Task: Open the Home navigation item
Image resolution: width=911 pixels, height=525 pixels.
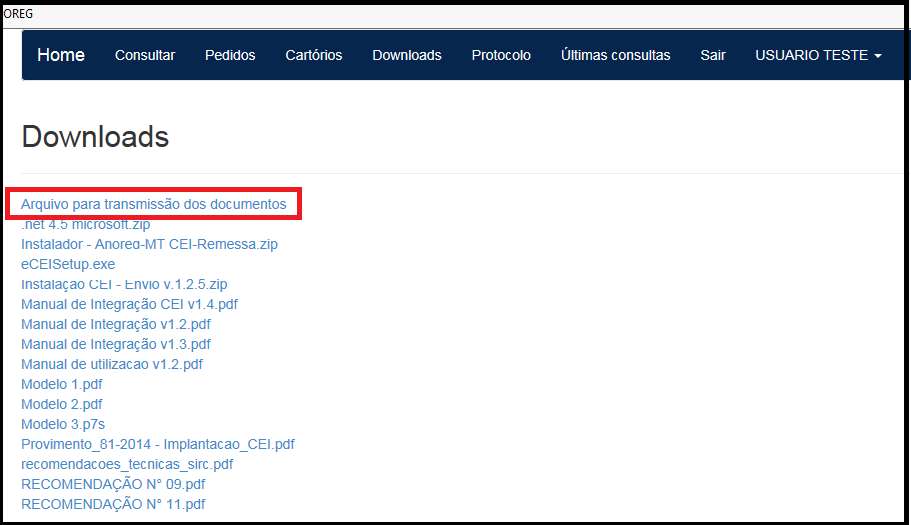Action: 61,55
